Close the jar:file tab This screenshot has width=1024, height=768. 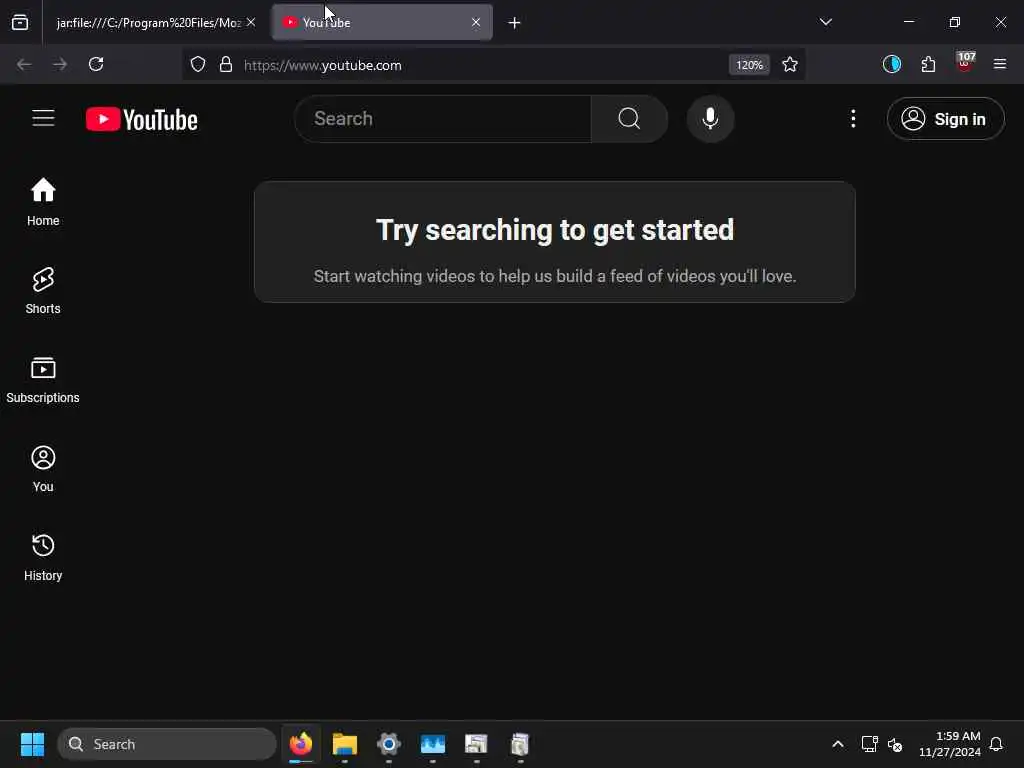(251, 22)
